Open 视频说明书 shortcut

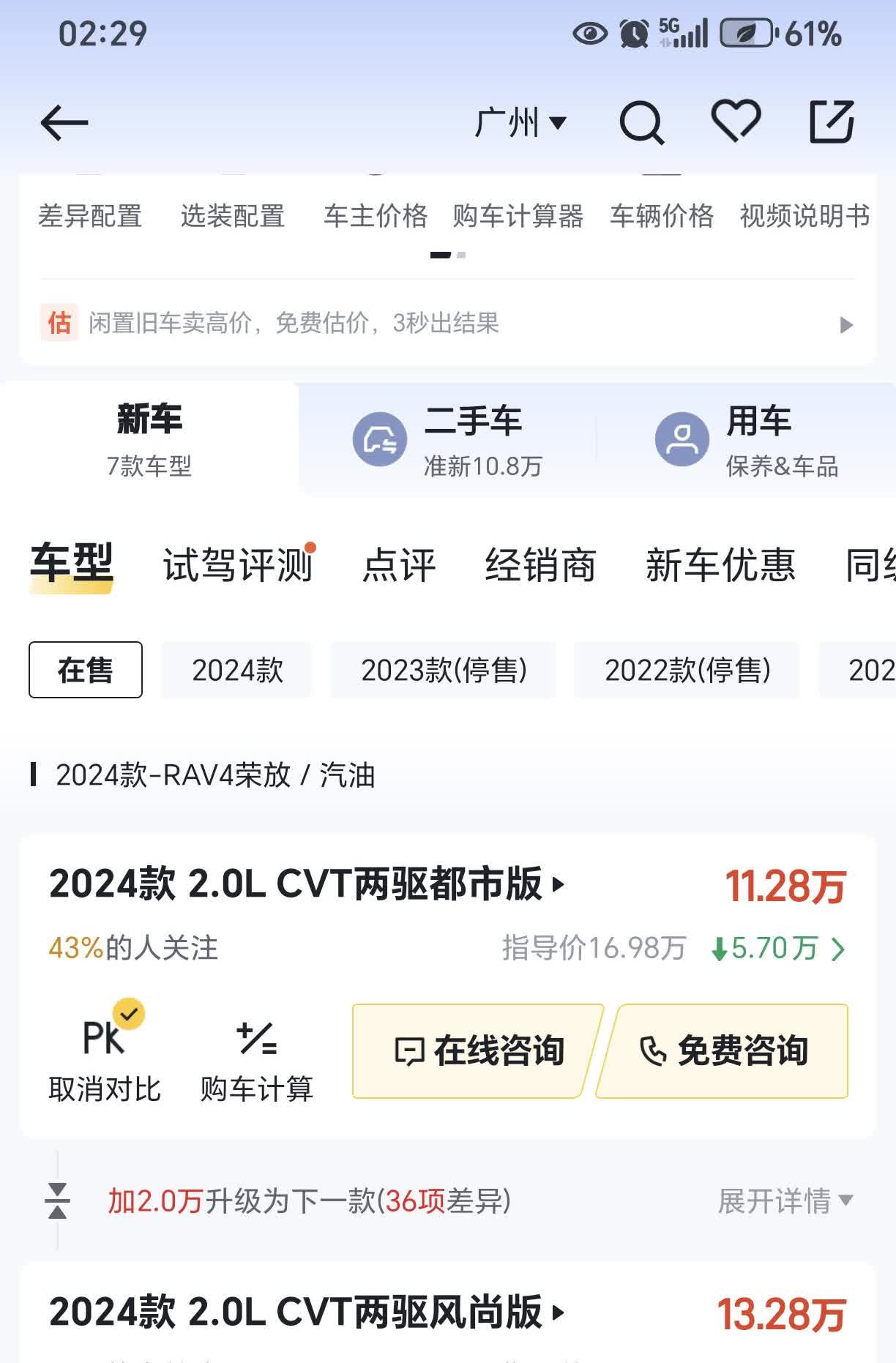coord(804,216)
